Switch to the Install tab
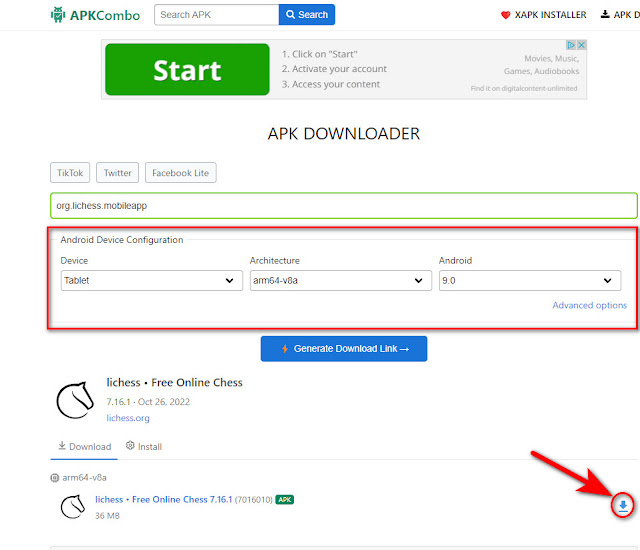Viewport: 640px width, 550px height. [x=144, y=446]
